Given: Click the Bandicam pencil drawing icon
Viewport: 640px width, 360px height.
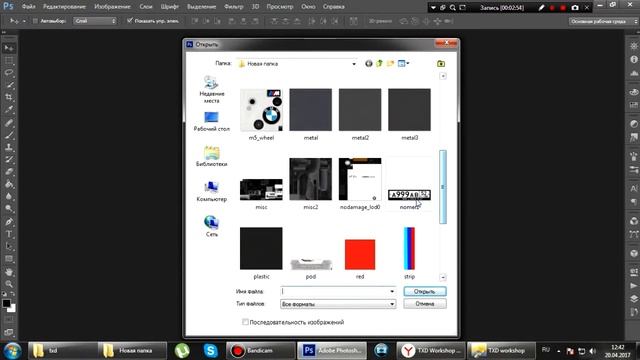Looking at the screenshot, I should [541, 7].
